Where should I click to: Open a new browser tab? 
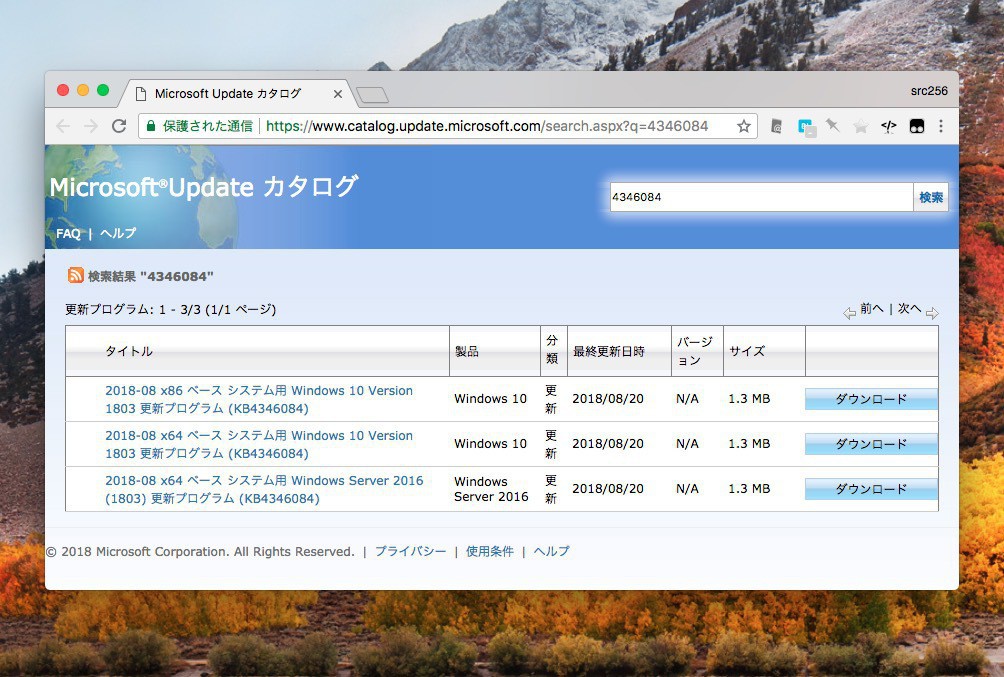tap(372, 95)
